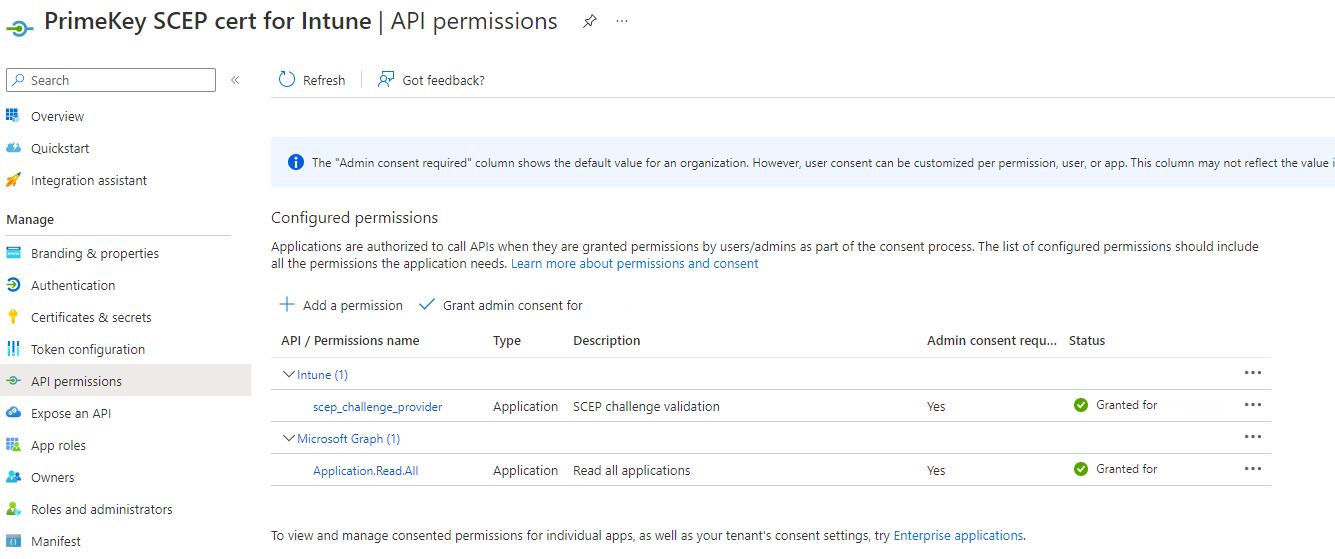Click the Refresh icon in toolbar
The image size is (1335, 559).
click(287, 80)
